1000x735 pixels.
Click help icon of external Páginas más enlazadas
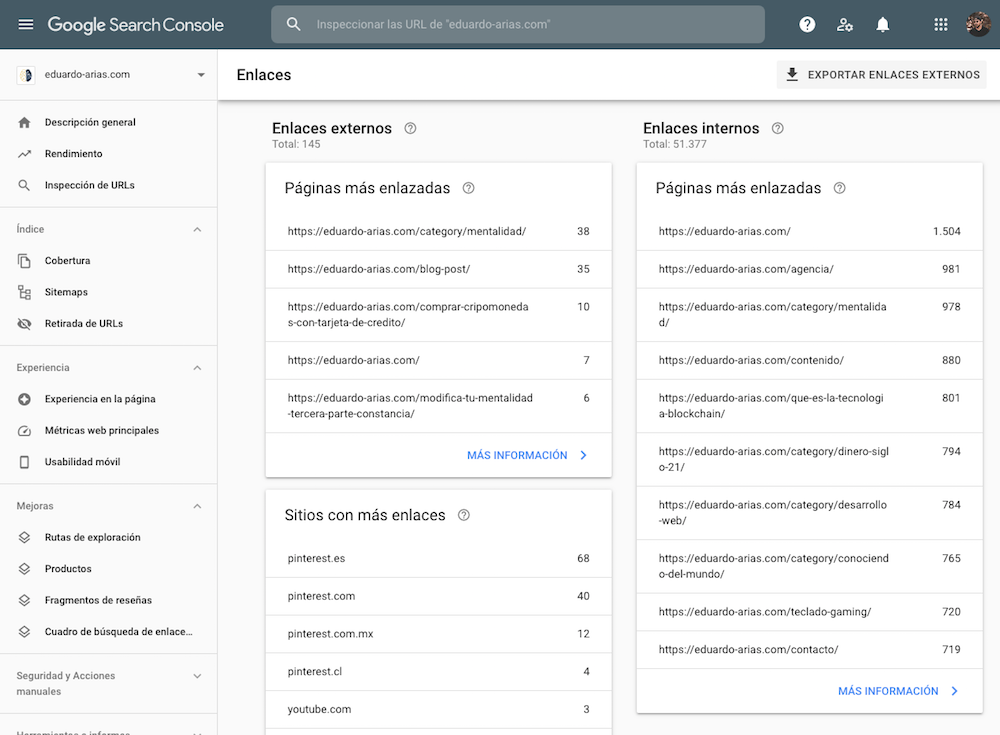[468, 188]
